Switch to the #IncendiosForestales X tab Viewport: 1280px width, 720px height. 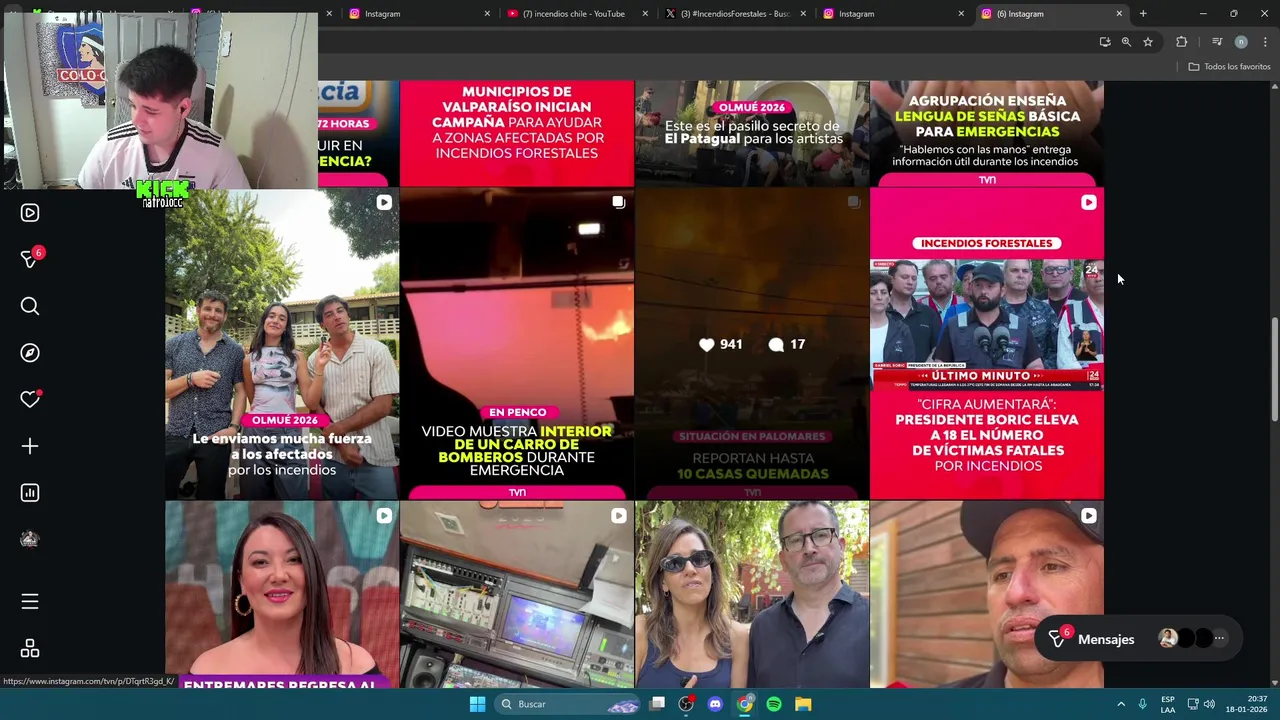(x=734, y=14)
